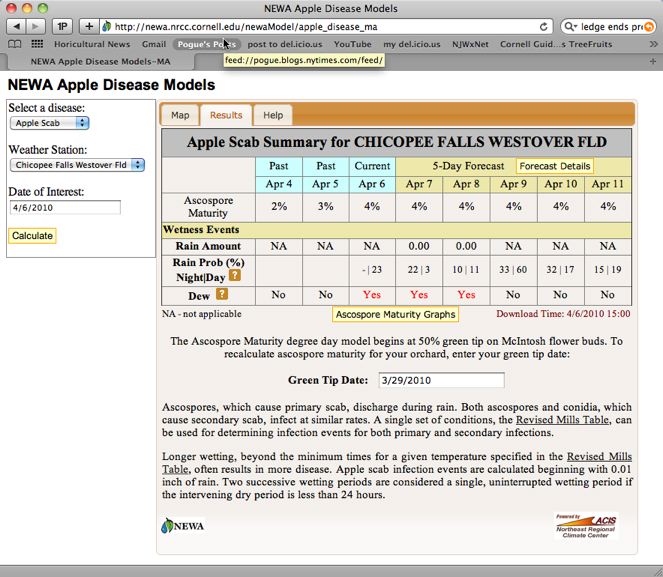
Task: Click the 5-Day Forecast header label
Action: point(468,166)
